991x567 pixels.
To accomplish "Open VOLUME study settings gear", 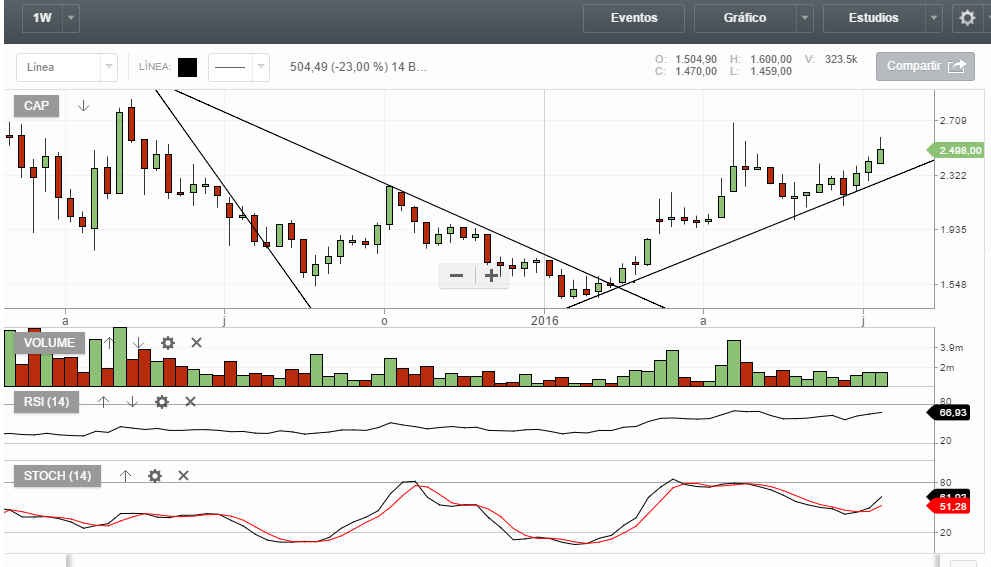I will (x=167, y=343).
